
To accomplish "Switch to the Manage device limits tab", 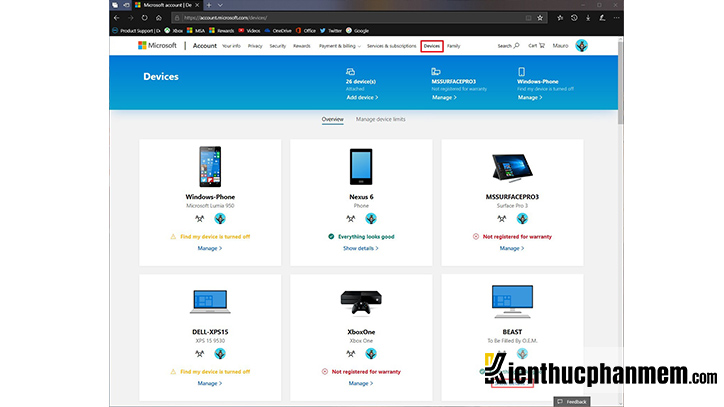I will click(380, 119).
